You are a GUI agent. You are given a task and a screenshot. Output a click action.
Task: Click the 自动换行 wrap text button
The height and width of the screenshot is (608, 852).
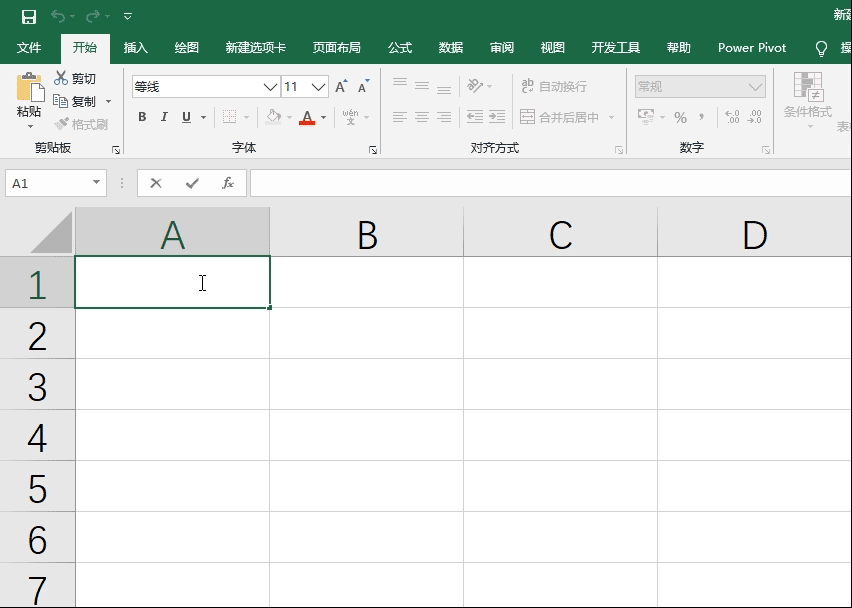[553, 87]
